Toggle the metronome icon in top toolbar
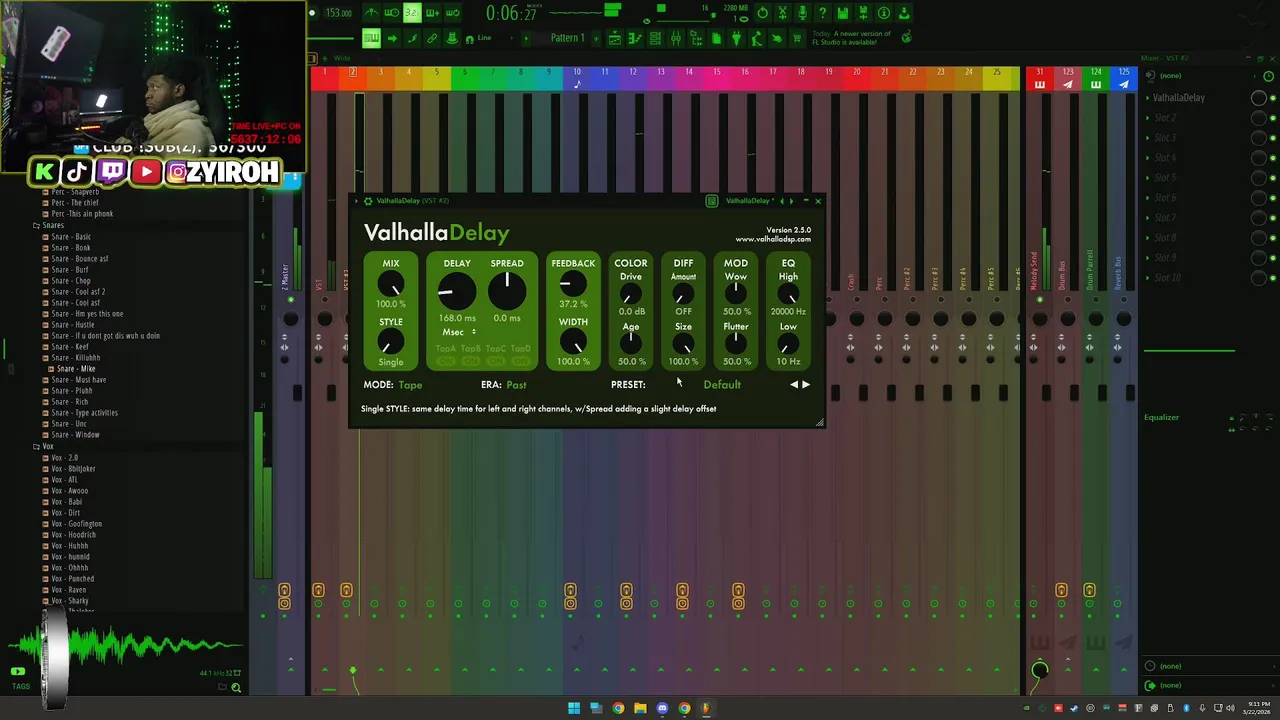Viewport: 1280px width, 720px height. (371, 13)
